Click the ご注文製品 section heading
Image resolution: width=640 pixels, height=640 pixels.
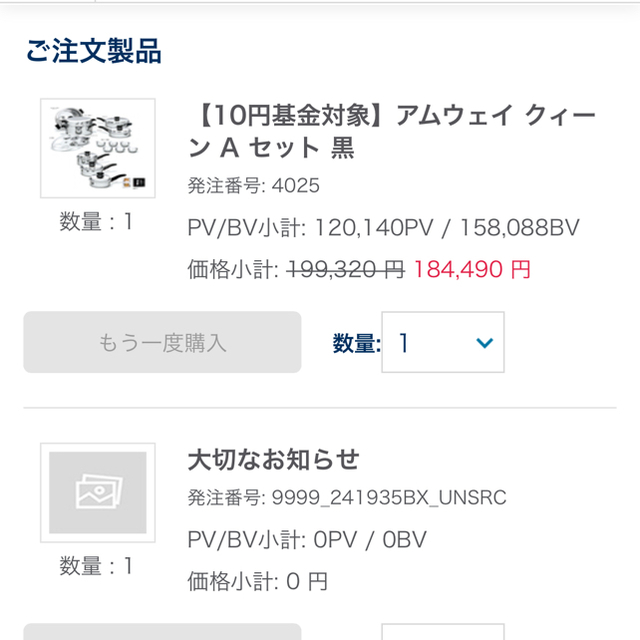[x=94, y=51]
